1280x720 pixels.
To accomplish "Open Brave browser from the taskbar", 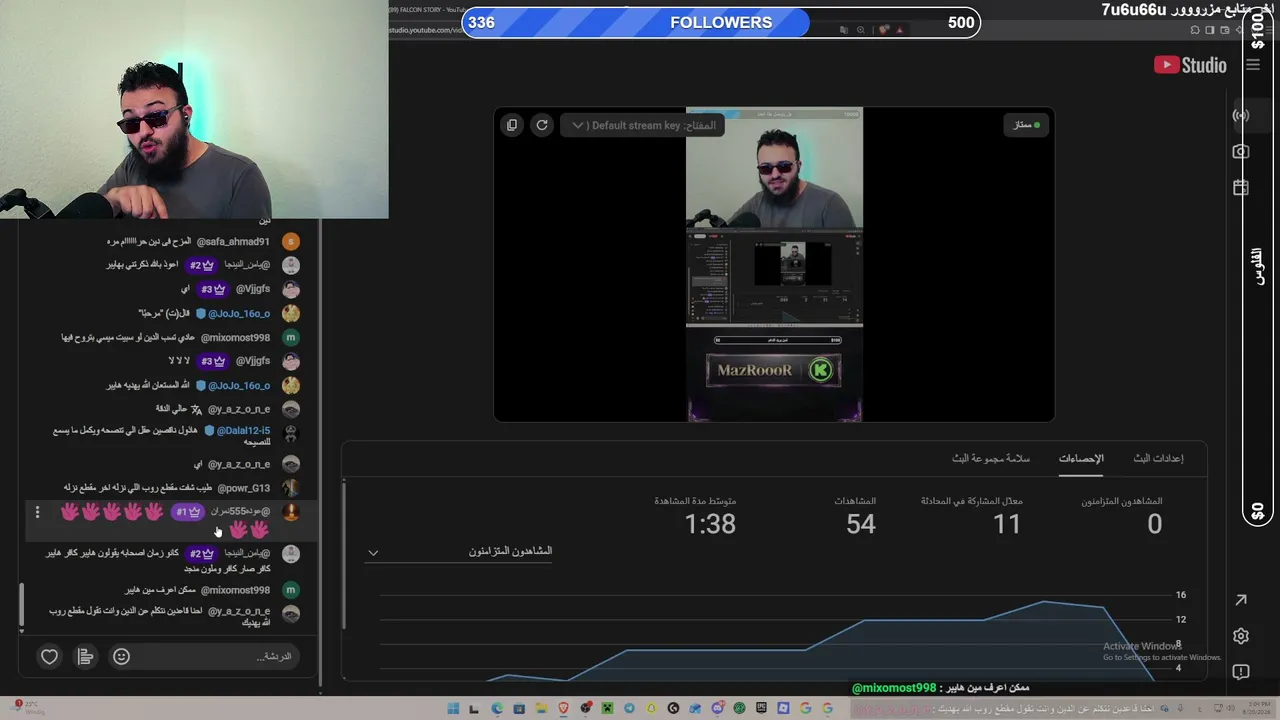I will (563, 709).
